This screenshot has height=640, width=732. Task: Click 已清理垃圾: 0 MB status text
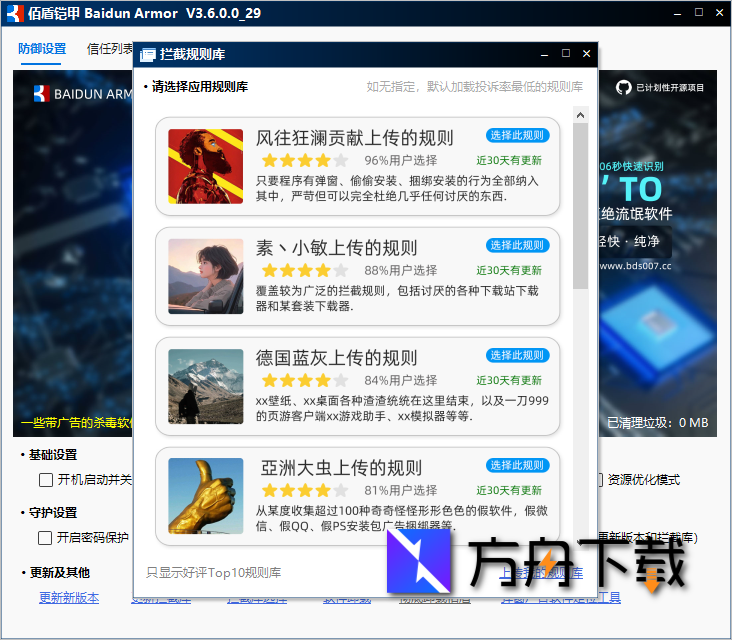coord(658,423)
